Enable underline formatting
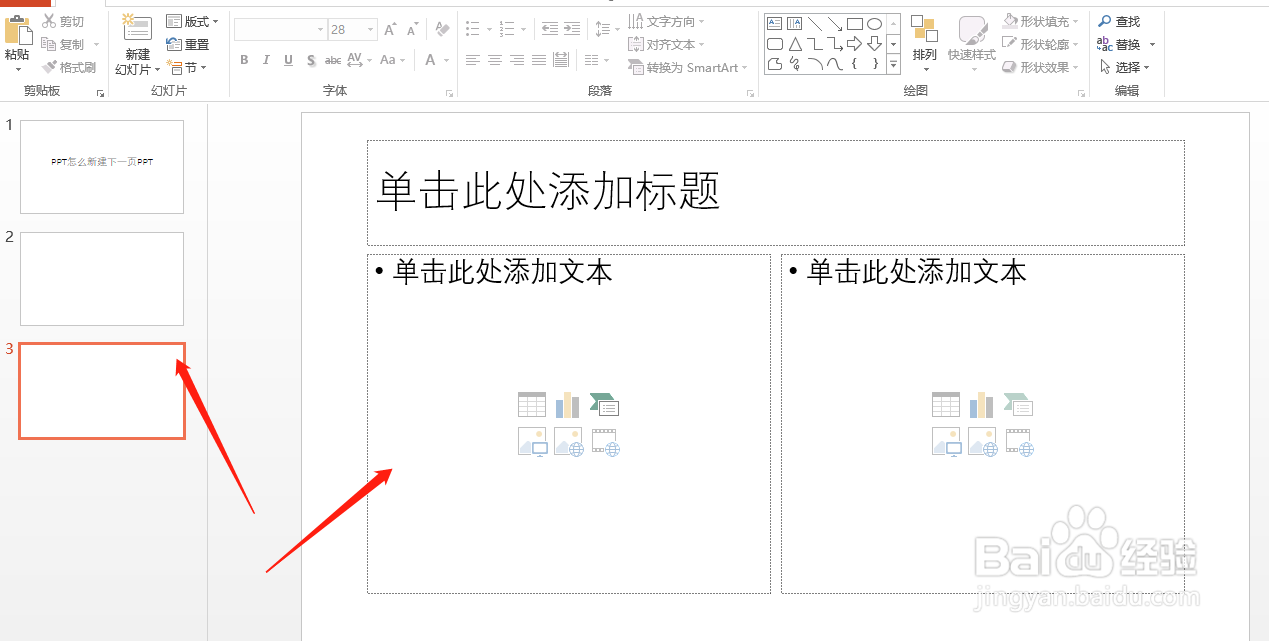Image resolution: width=1269 pixels, height=641 pixels. coord(287,60)
